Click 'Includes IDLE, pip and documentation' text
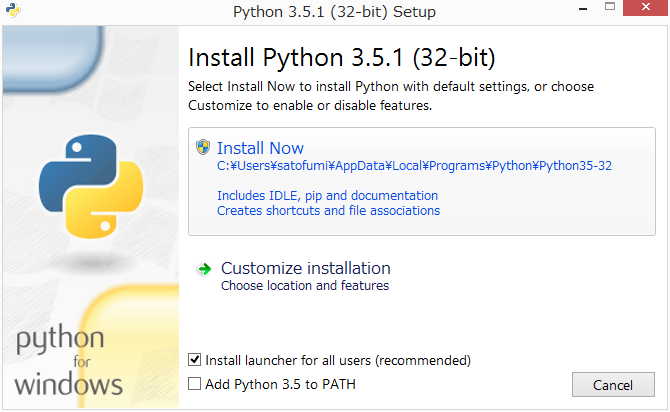This screenshot has height=412, width=670. (x=327, y=196)
